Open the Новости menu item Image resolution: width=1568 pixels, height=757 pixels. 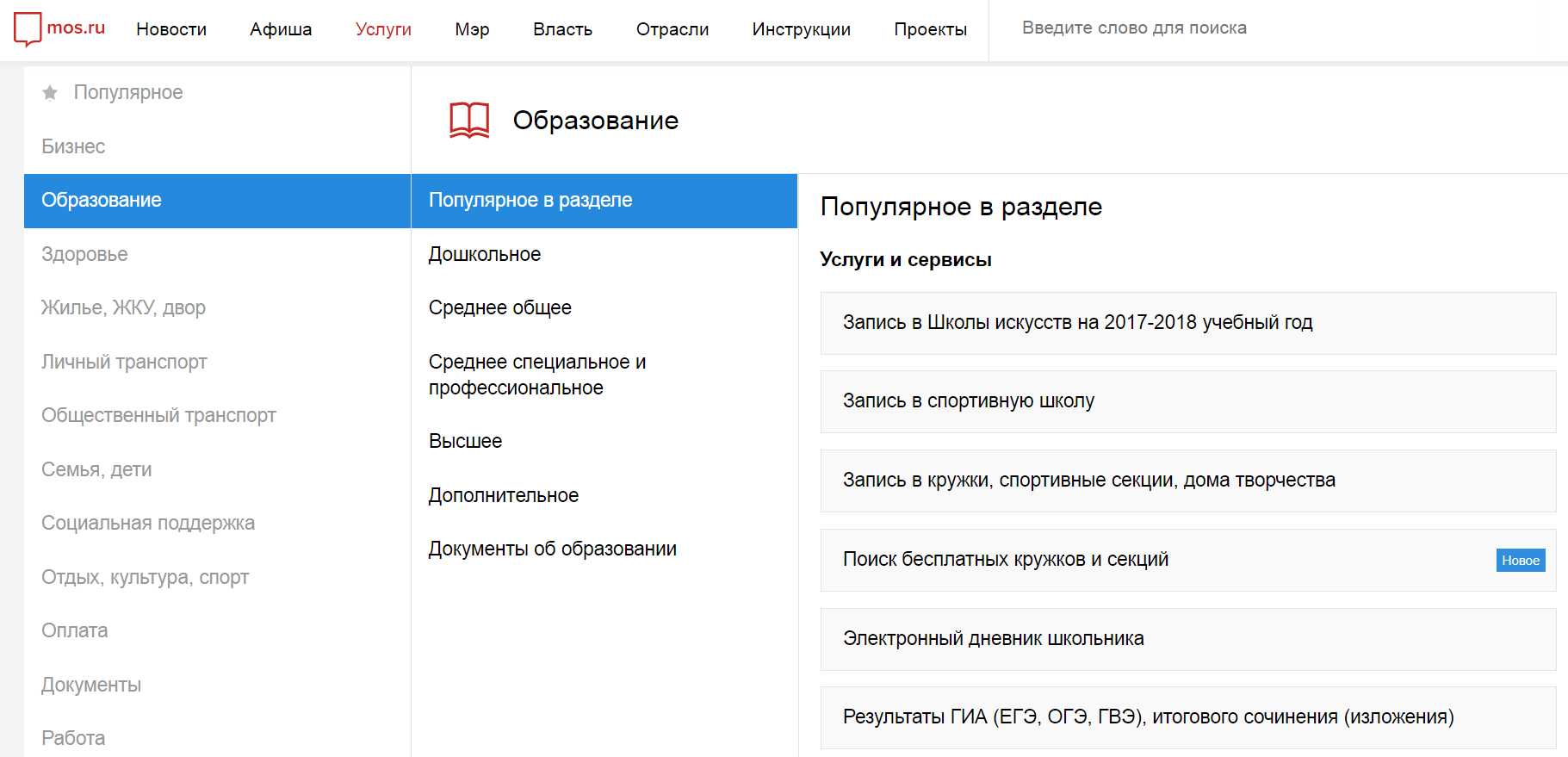pos(171,29)
